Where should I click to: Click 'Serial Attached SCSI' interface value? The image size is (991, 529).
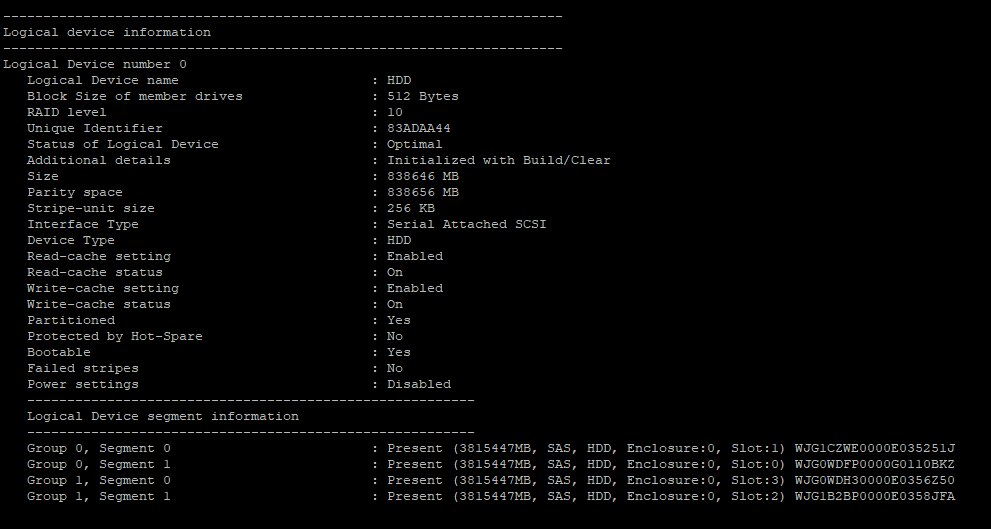[x=466, y=224]
